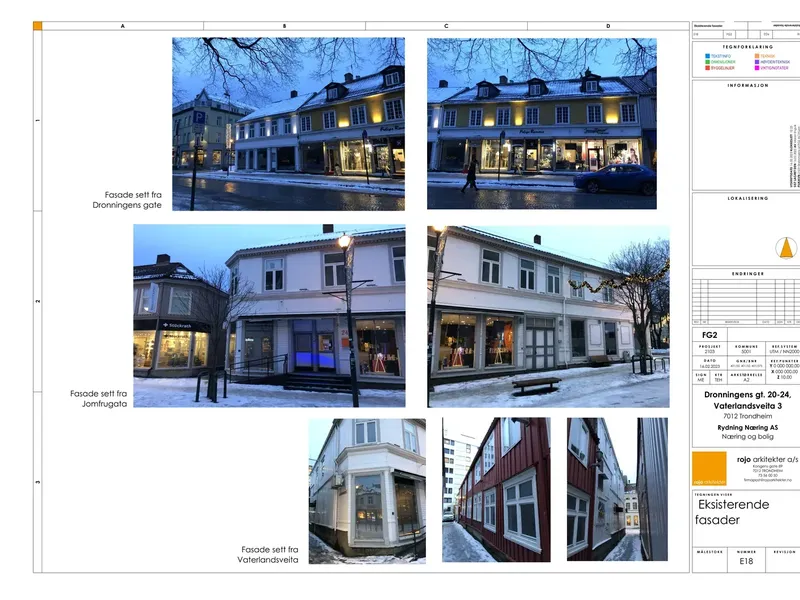800x600 pixels.
Task: Click the INFORMASJON heading
Action: [x=747, y=86]
